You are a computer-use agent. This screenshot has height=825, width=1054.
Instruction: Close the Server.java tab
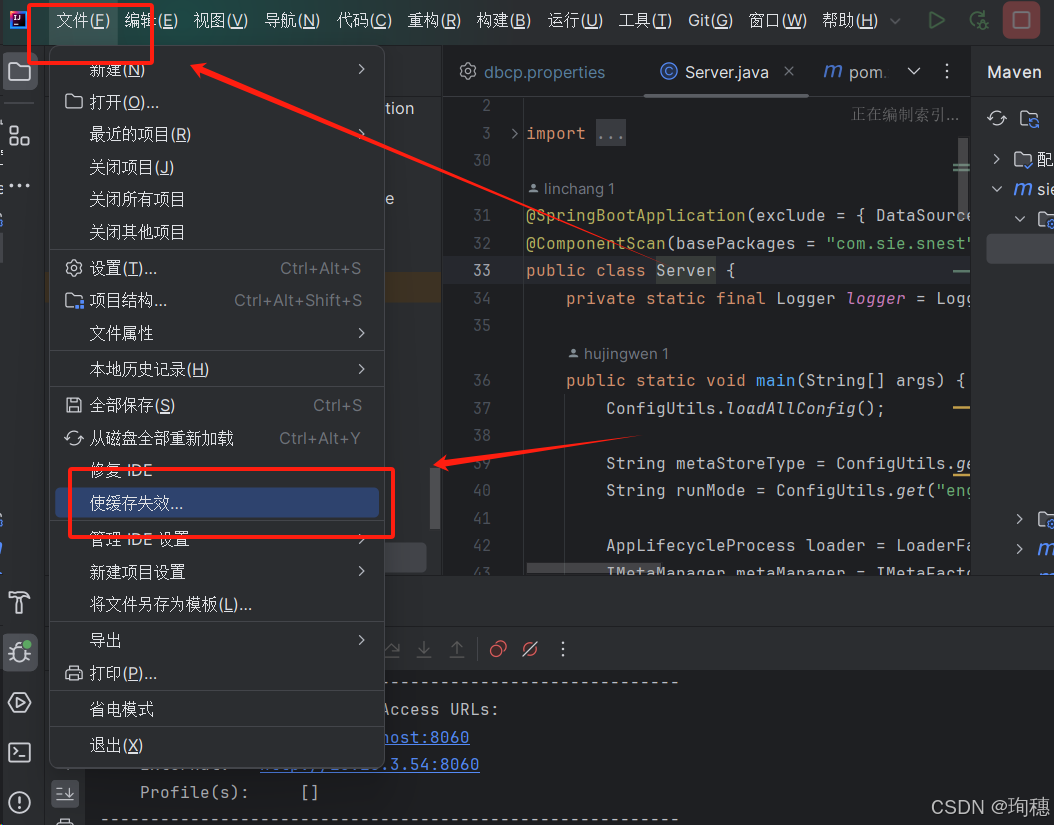click(x=789, y=71)
